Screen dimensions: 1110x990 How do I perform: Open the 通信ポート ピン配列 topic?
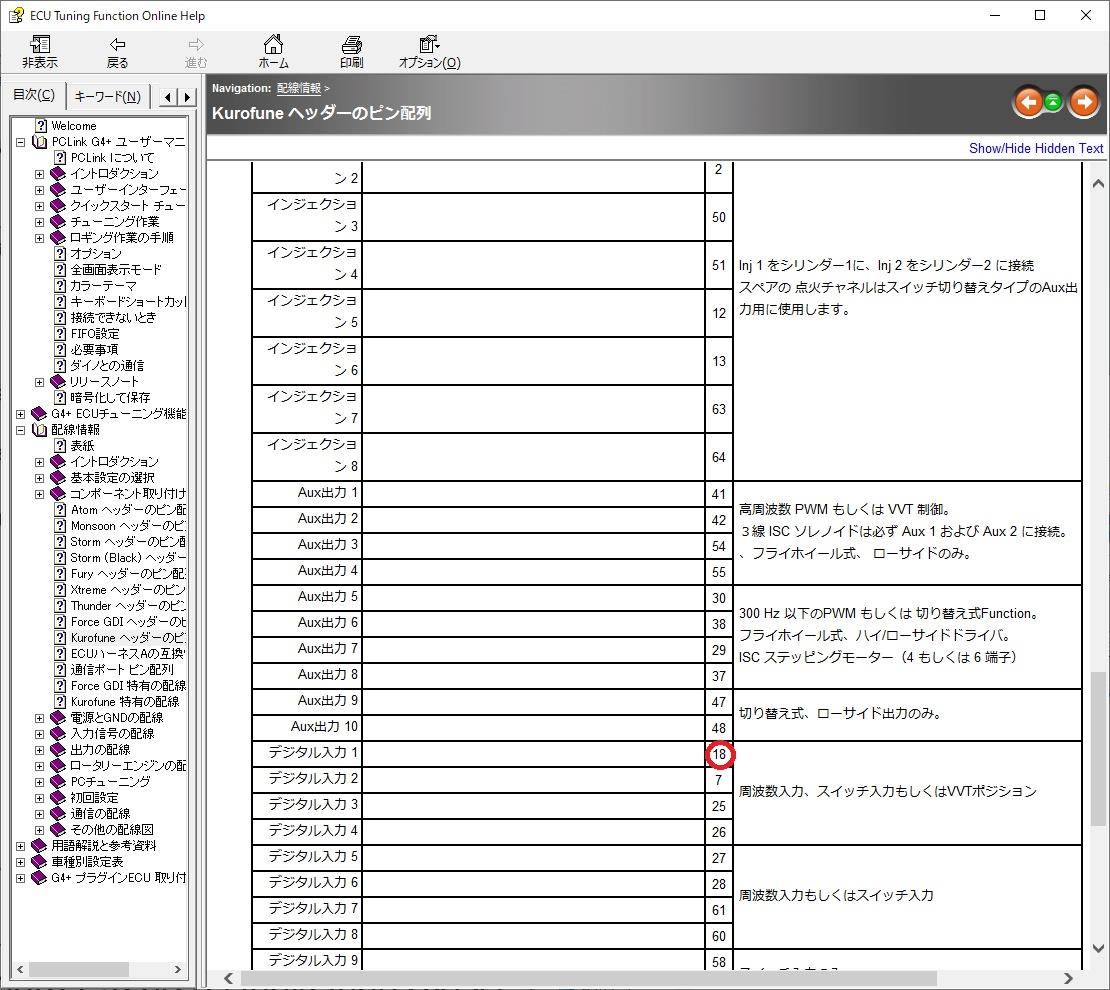coord(122,669)
